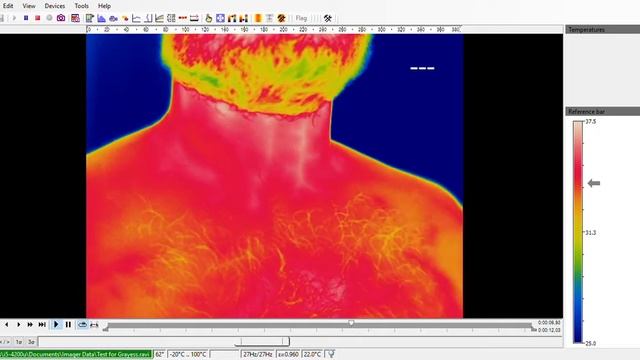Image resolution: width=640 pixels, height=360 pixels.
Task: Click the green file path in status bar
Action: point(76,354)
